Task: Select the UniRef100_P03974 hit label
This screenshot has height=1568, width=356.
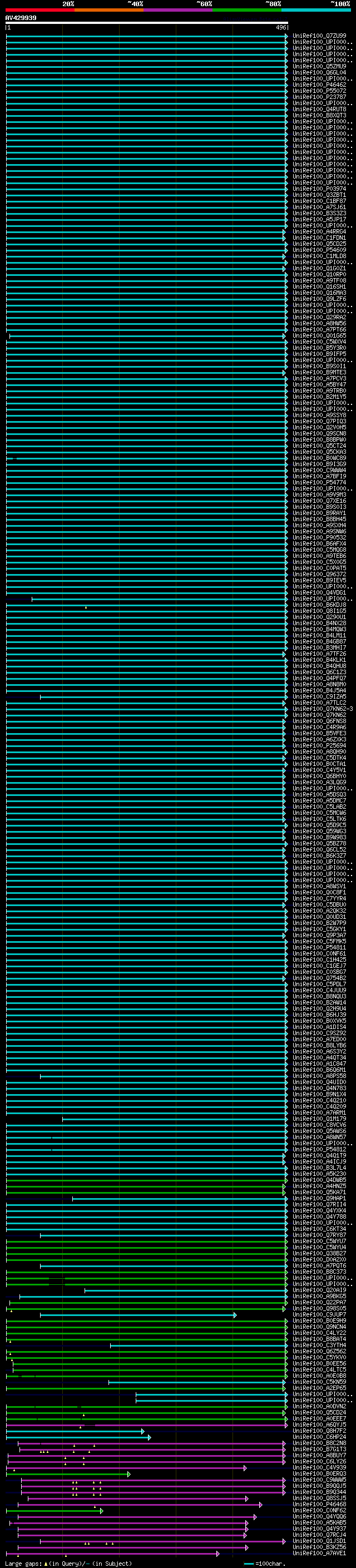Action: pos(319,189)
